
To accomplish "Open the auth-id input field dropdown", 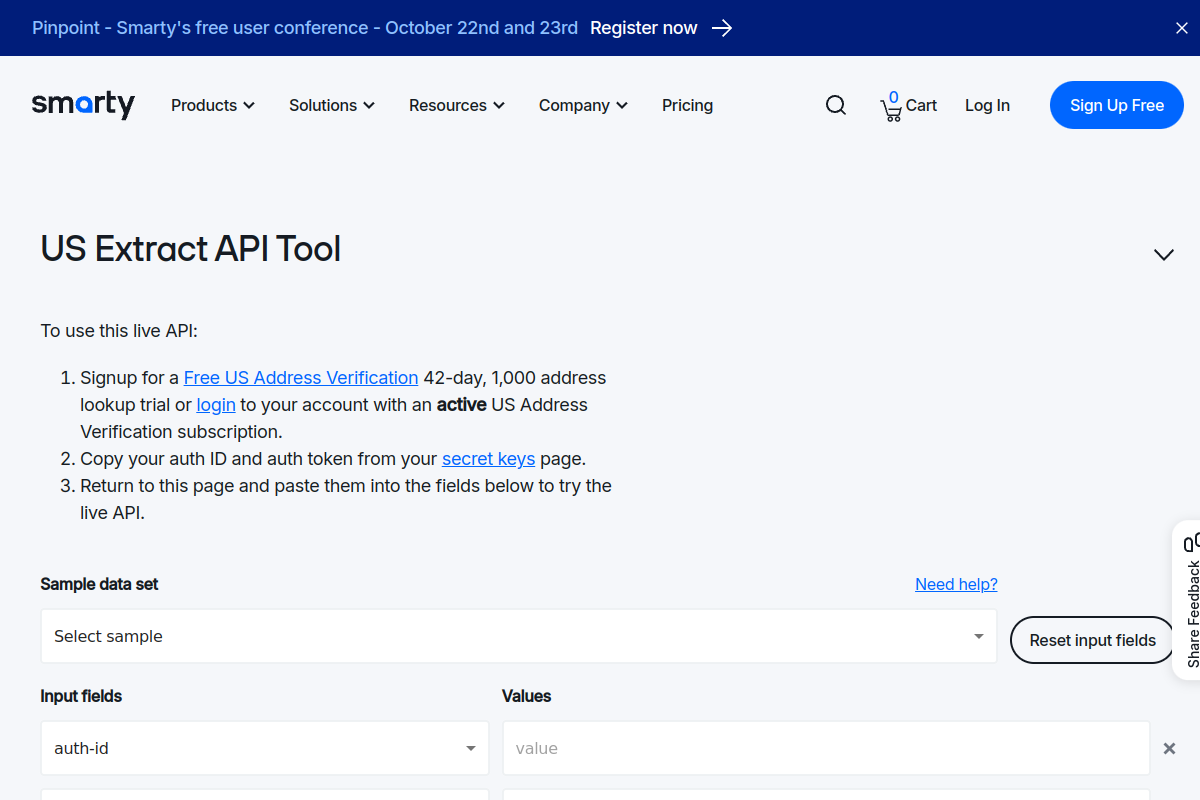I will pos(265,748).
